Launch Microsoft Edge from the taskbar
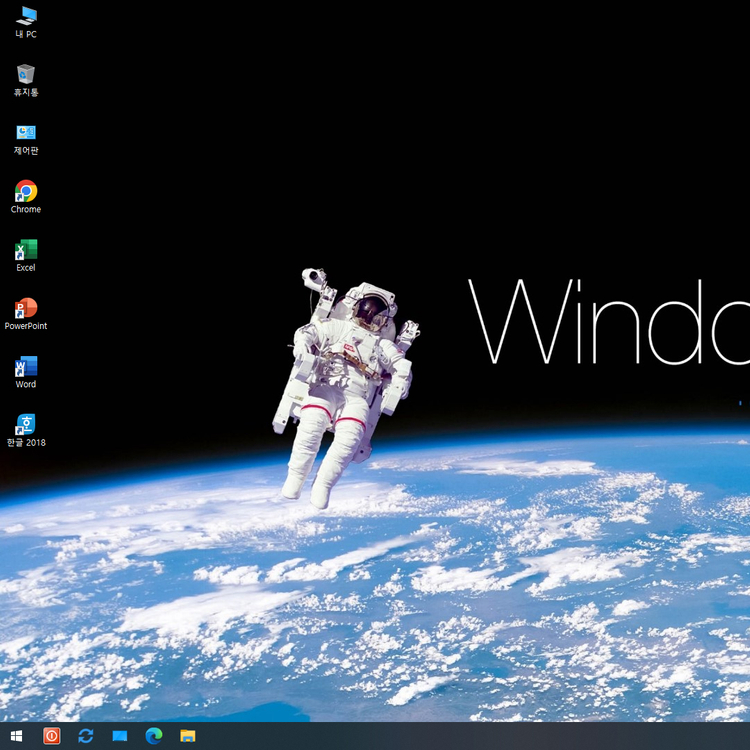Image resolution: width=750 pixels, height=750 pixels. (154, 736)
